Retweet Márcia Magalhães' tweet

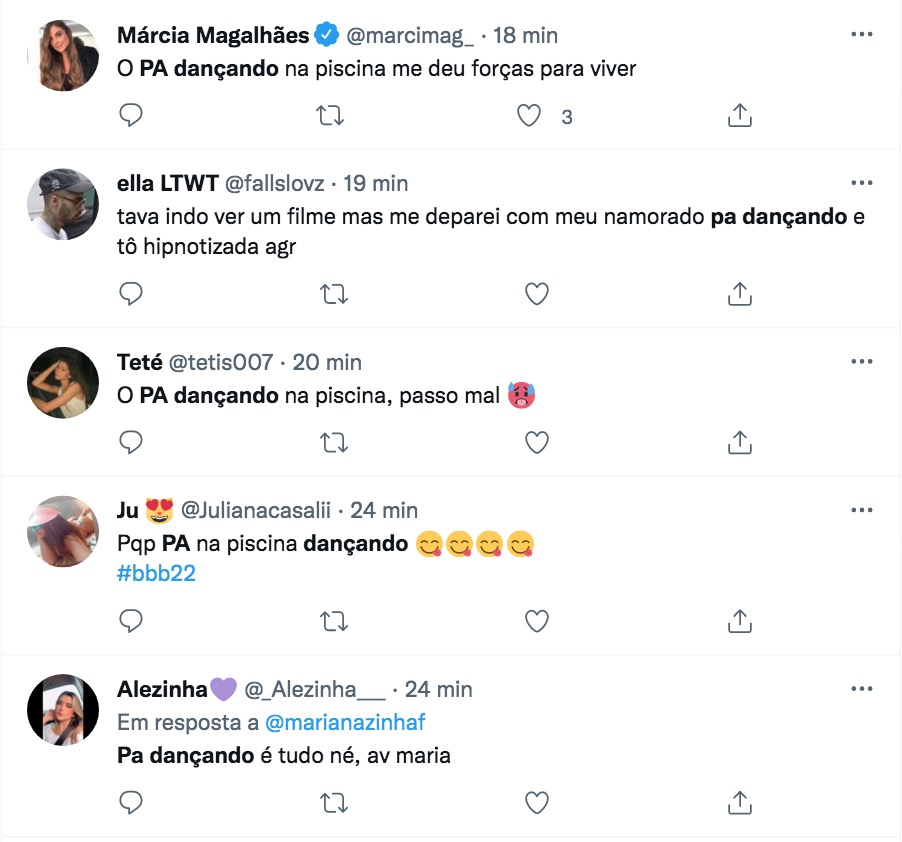331,116
